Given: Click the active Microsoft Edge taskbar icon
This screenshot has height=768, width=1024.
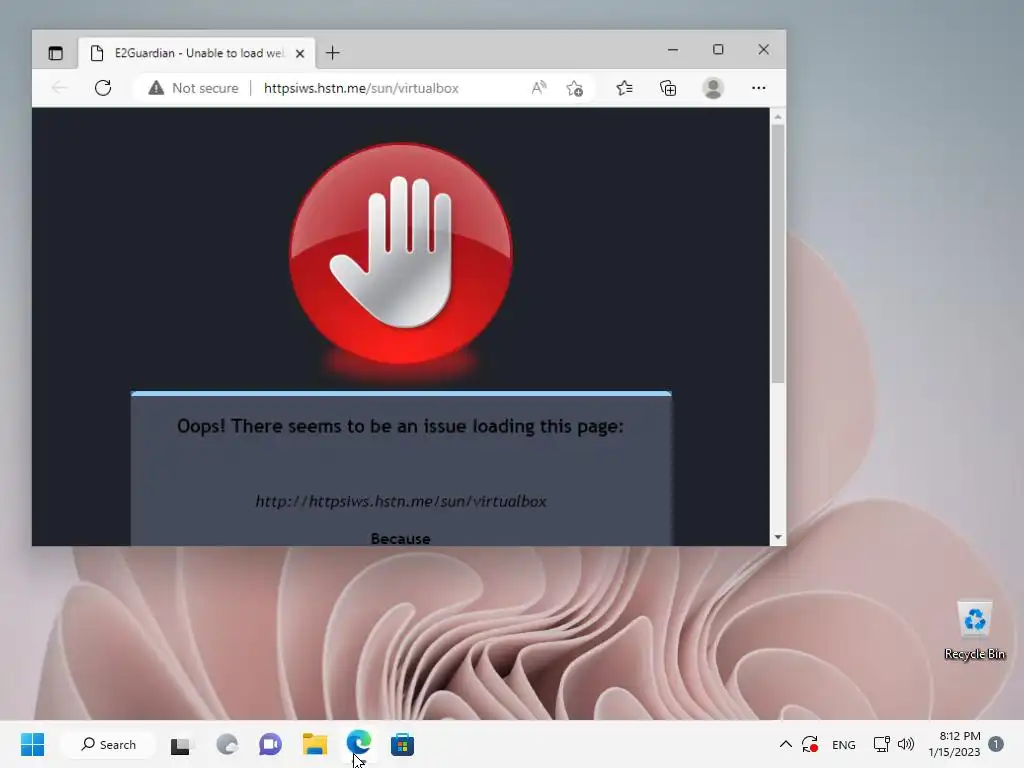Looking at the screenshot, I should pos(359,744).
